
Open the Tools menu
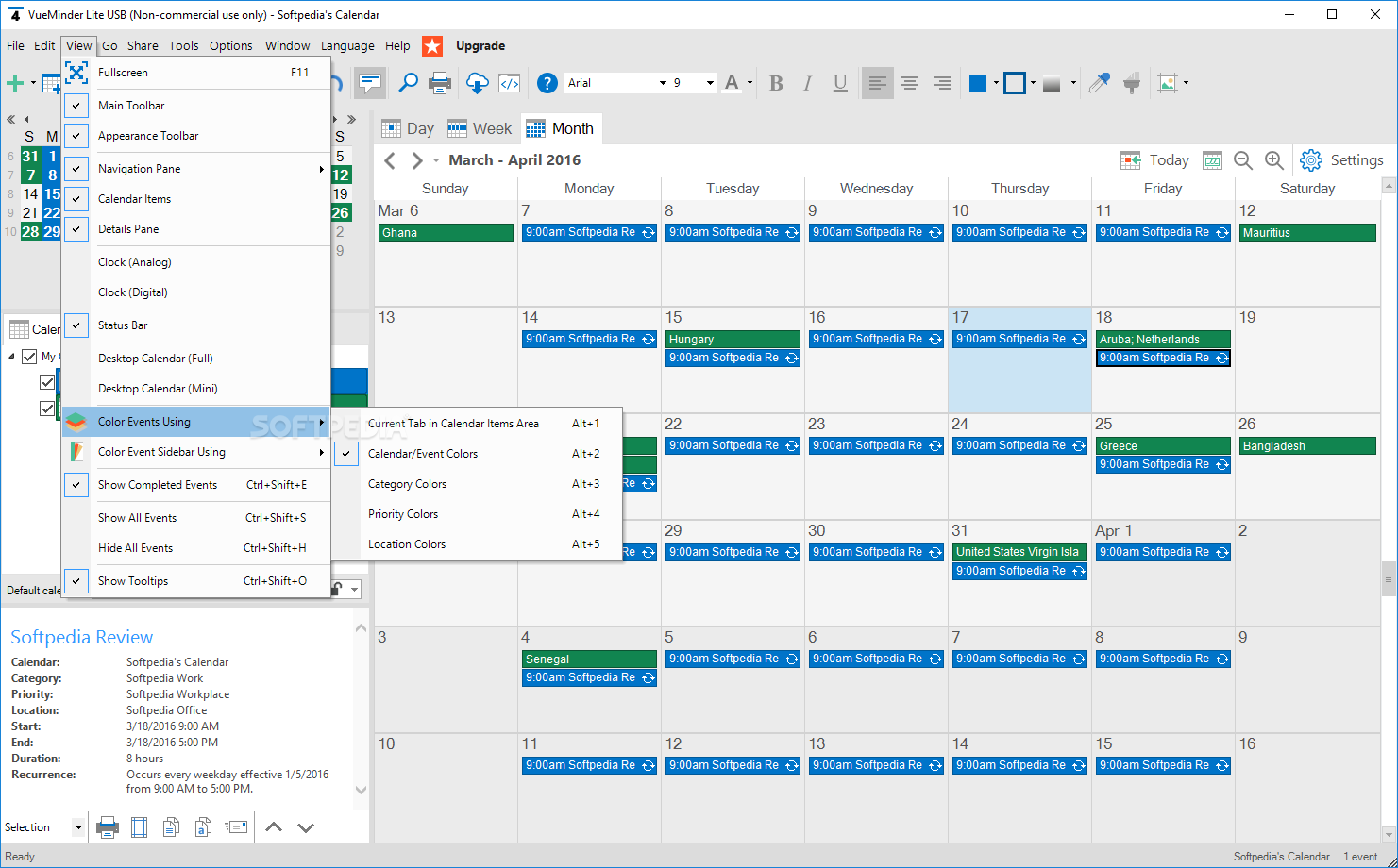point(183,45)
